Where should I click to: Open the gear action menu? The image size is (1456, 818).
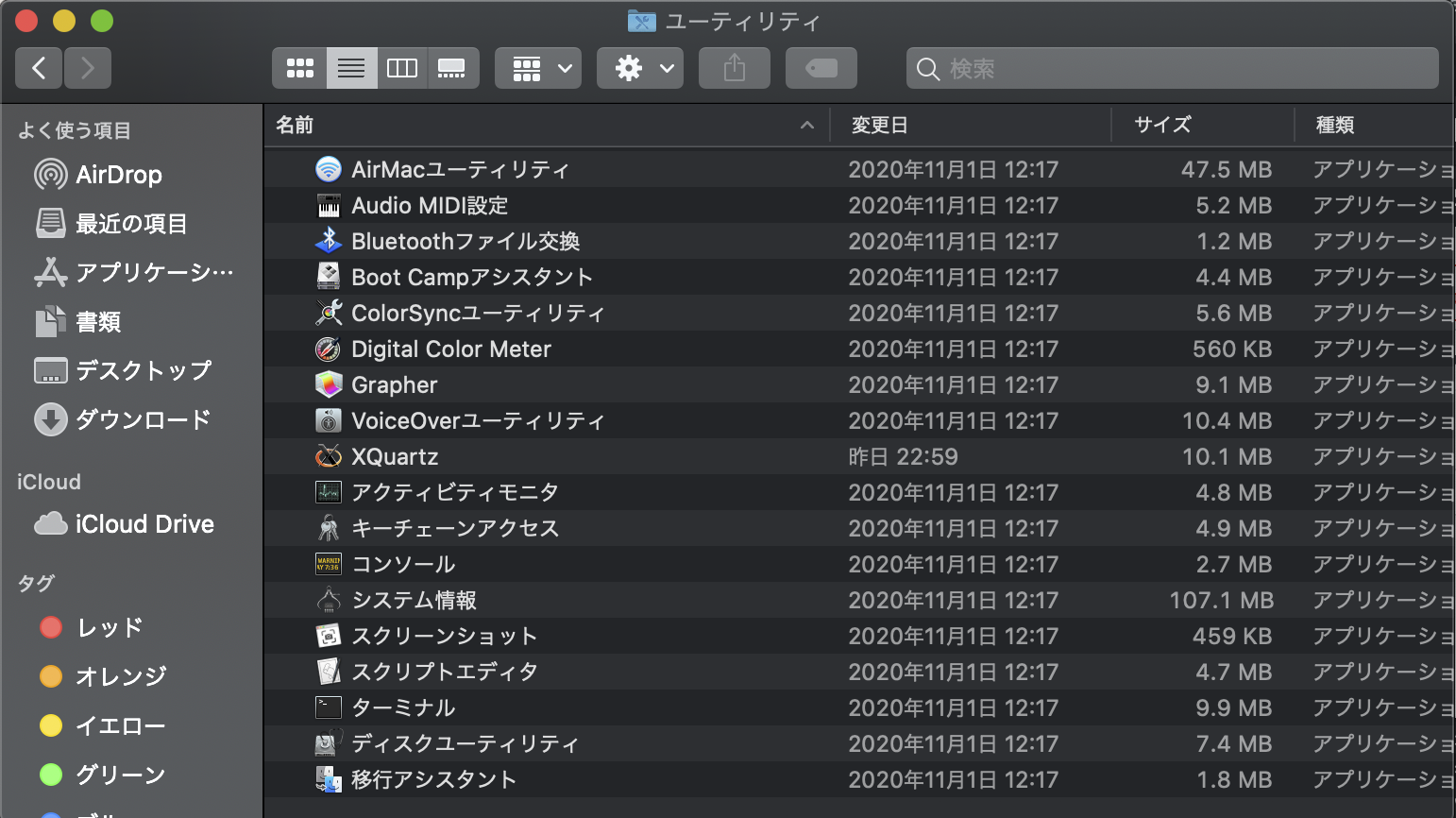640,68
